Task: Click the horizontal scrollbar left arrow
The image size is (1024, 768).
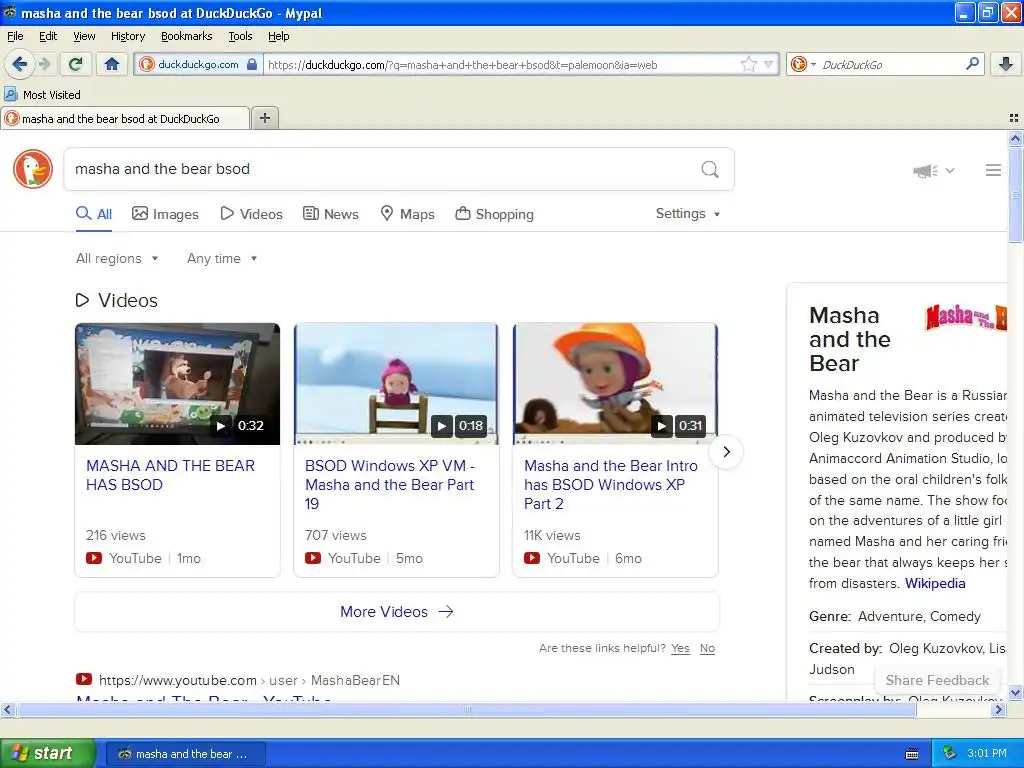Action: pos(7,710)
